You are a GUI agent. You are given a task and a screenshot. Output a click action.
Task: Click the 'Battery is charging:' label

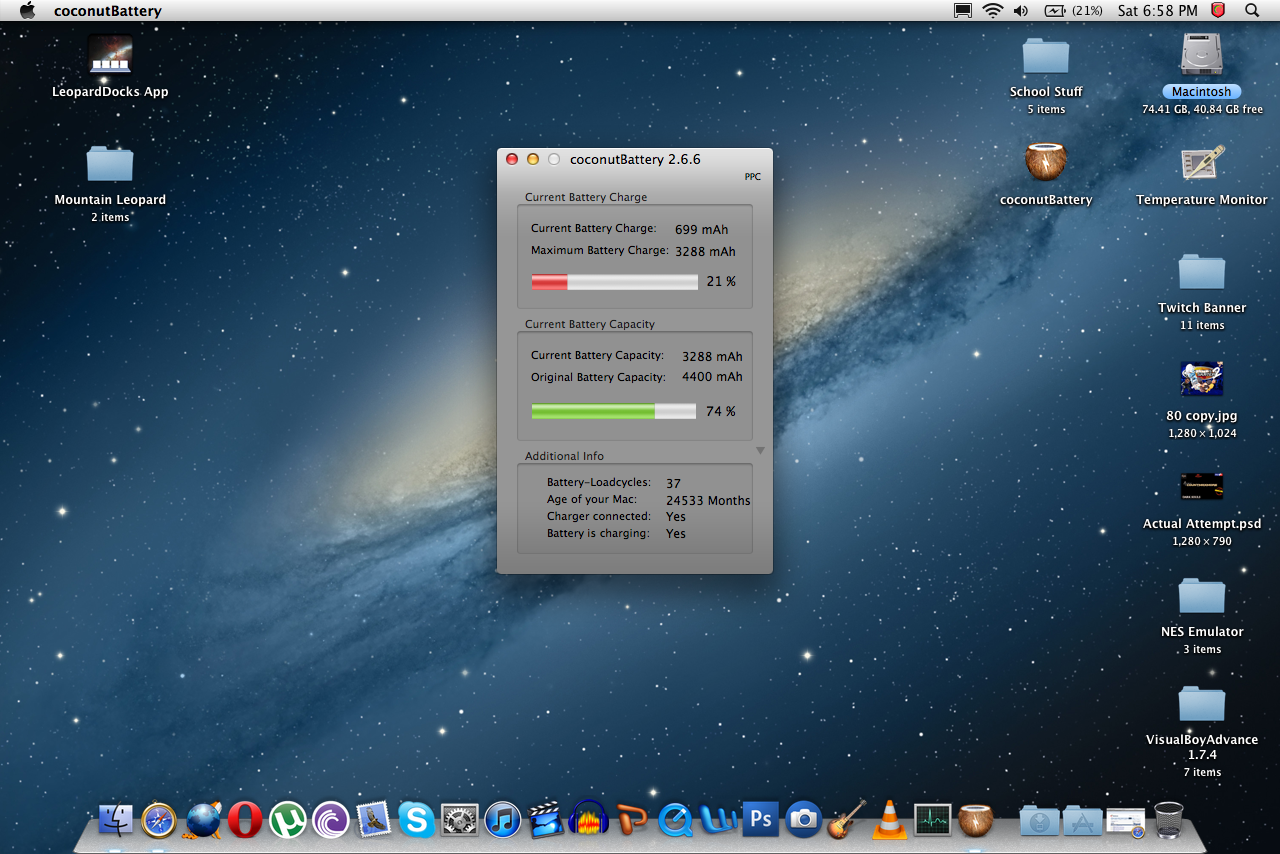[598, 533]
